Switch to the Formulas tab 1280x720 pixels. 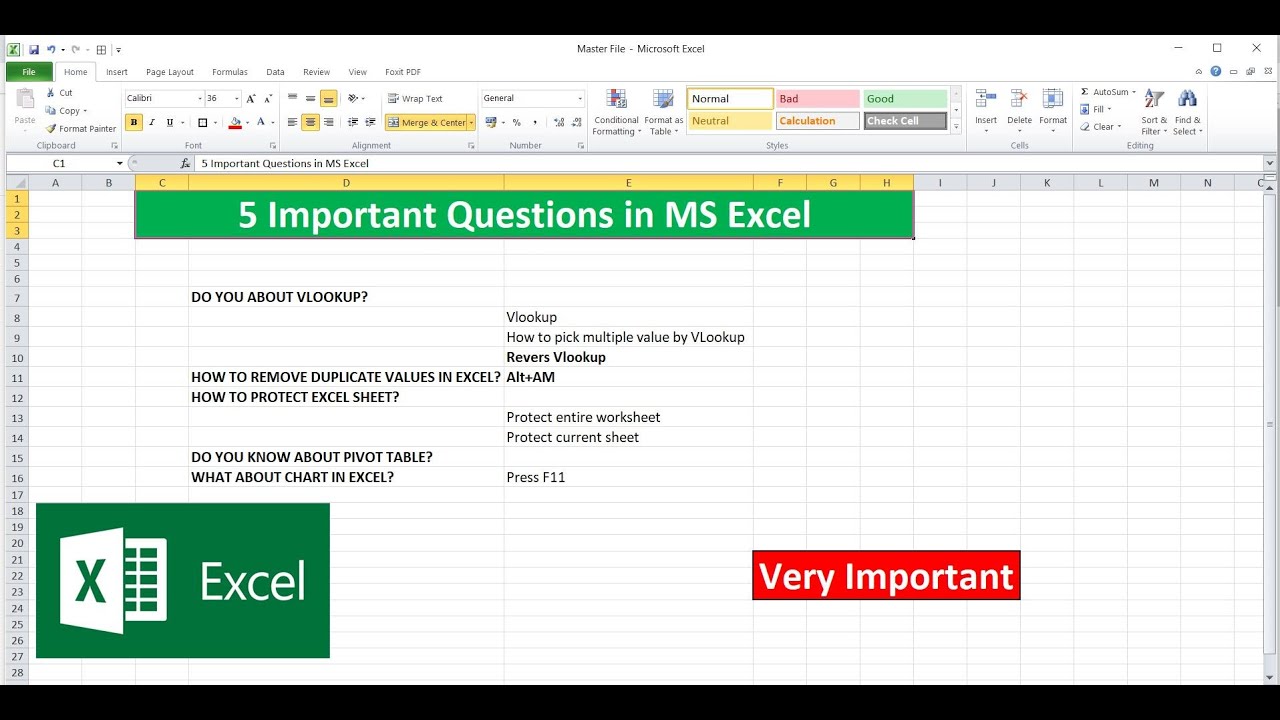point(230,72)
